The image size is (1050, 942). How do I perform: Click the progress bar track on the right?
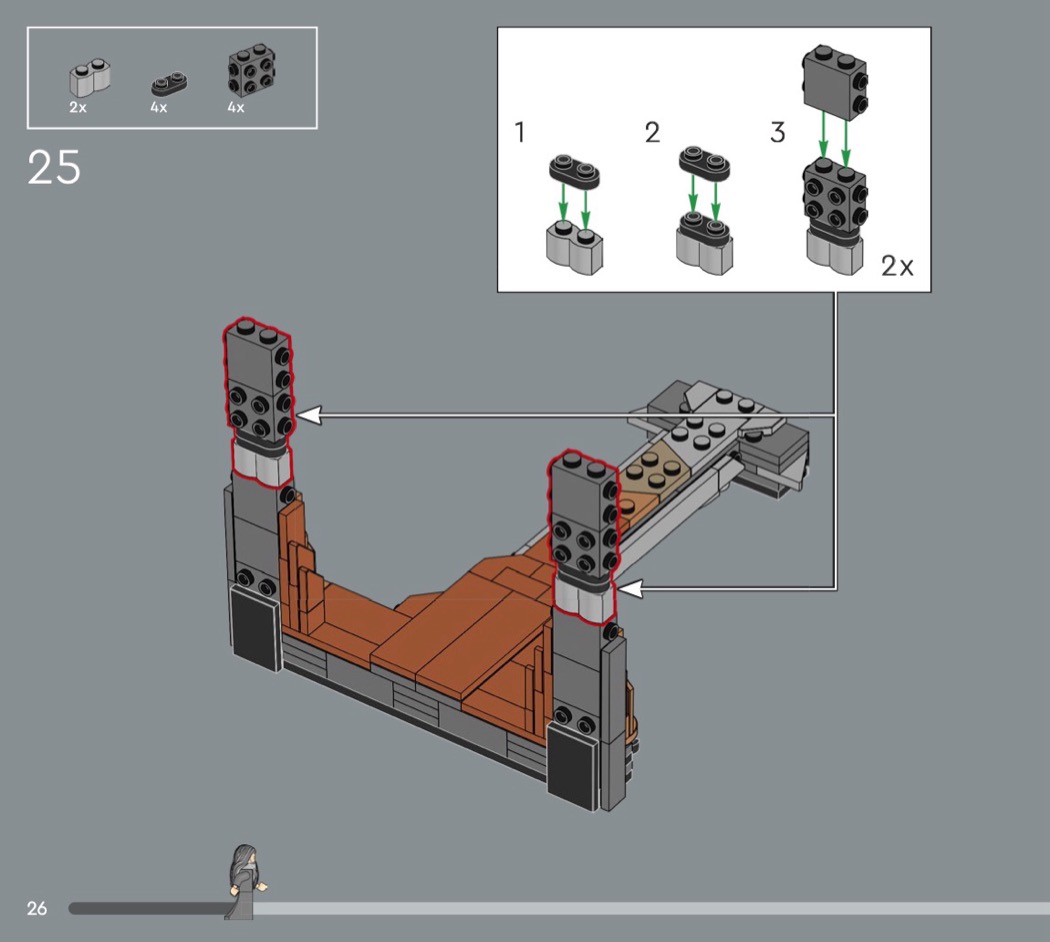[x=650, y=908]
